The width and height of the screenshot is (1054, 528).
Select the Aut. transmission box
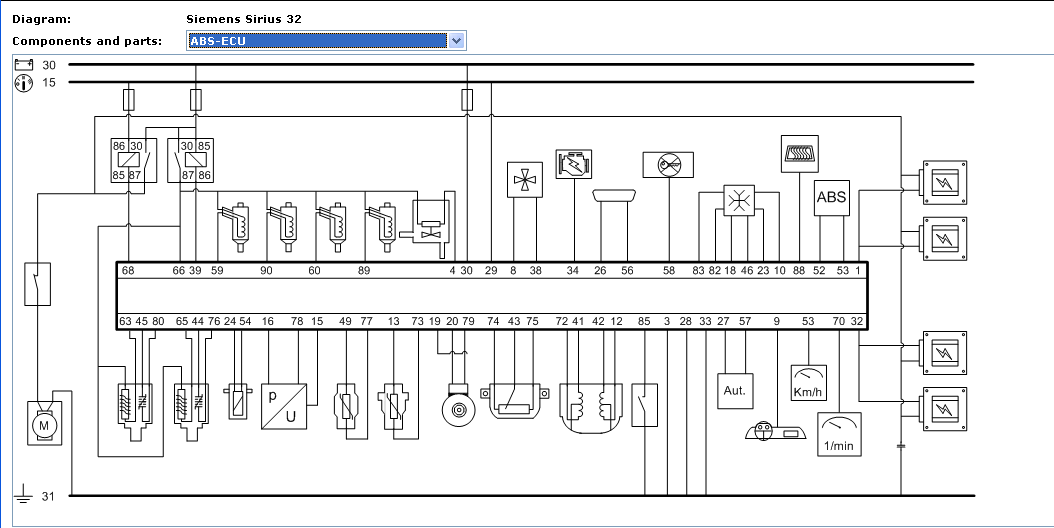click(x=735, y=391)
